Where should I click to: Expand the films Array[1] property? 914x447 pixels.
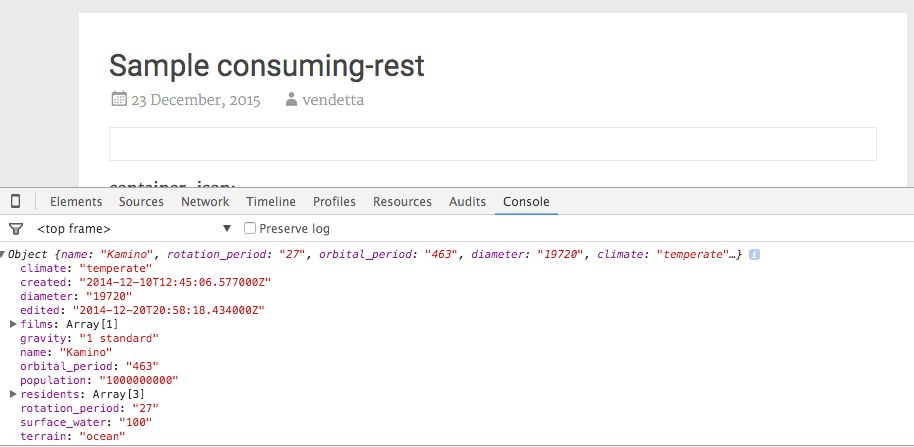[x=13, y=324]
